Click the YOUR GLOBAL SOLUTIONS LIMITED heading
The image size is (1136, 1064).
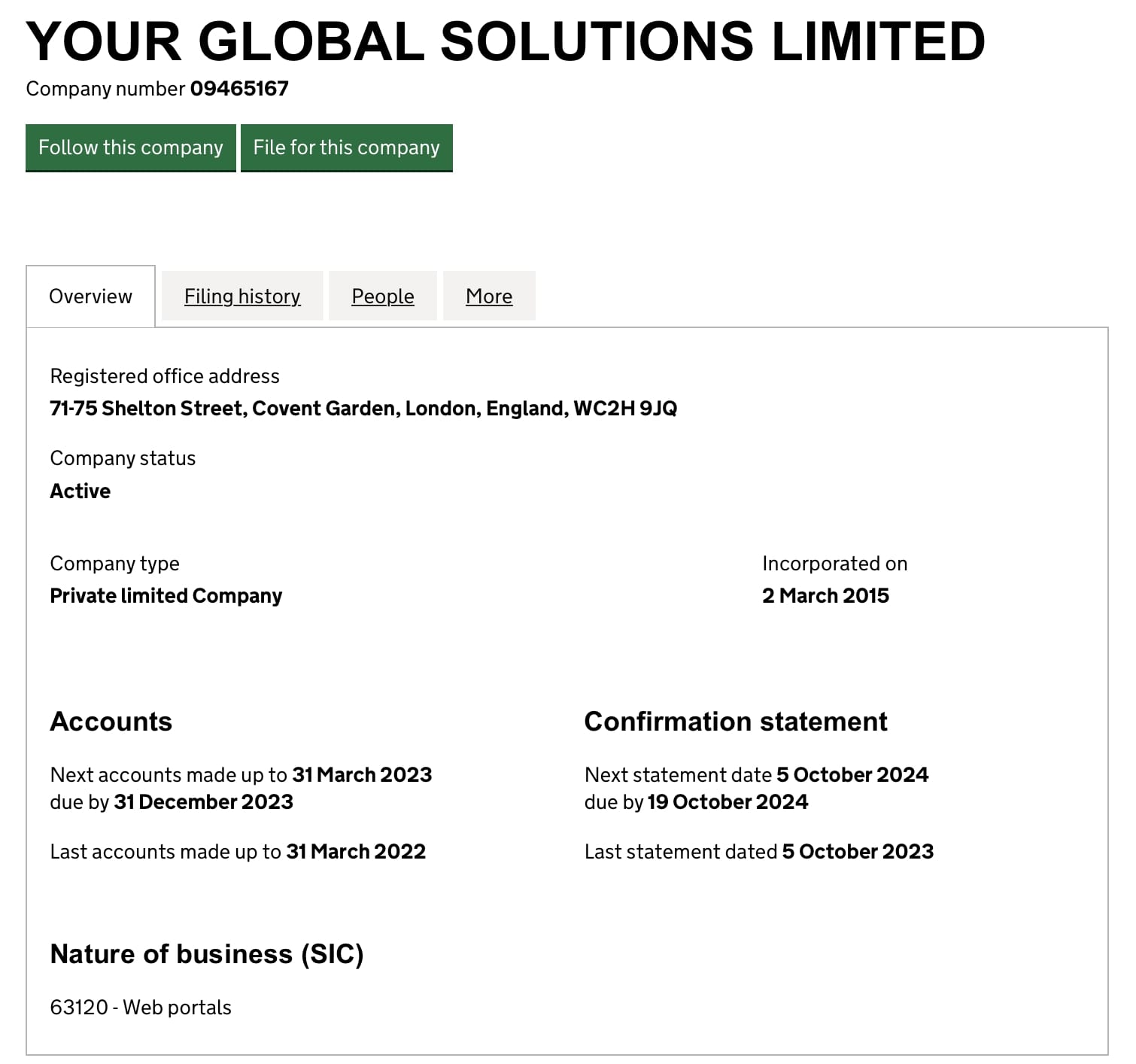506,41
